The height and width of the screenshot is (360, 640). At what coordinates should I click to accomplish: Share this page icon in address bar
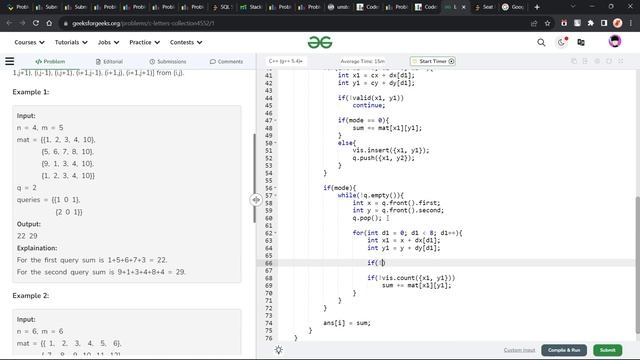(x=534, y=23)
